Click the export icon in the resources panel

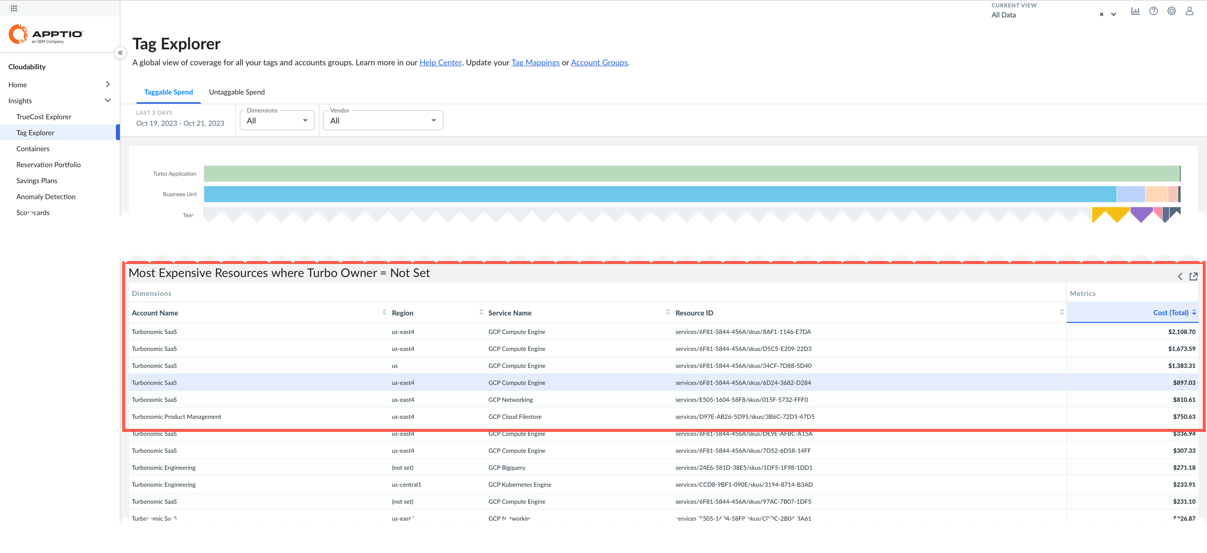(x=1193, y=276)
